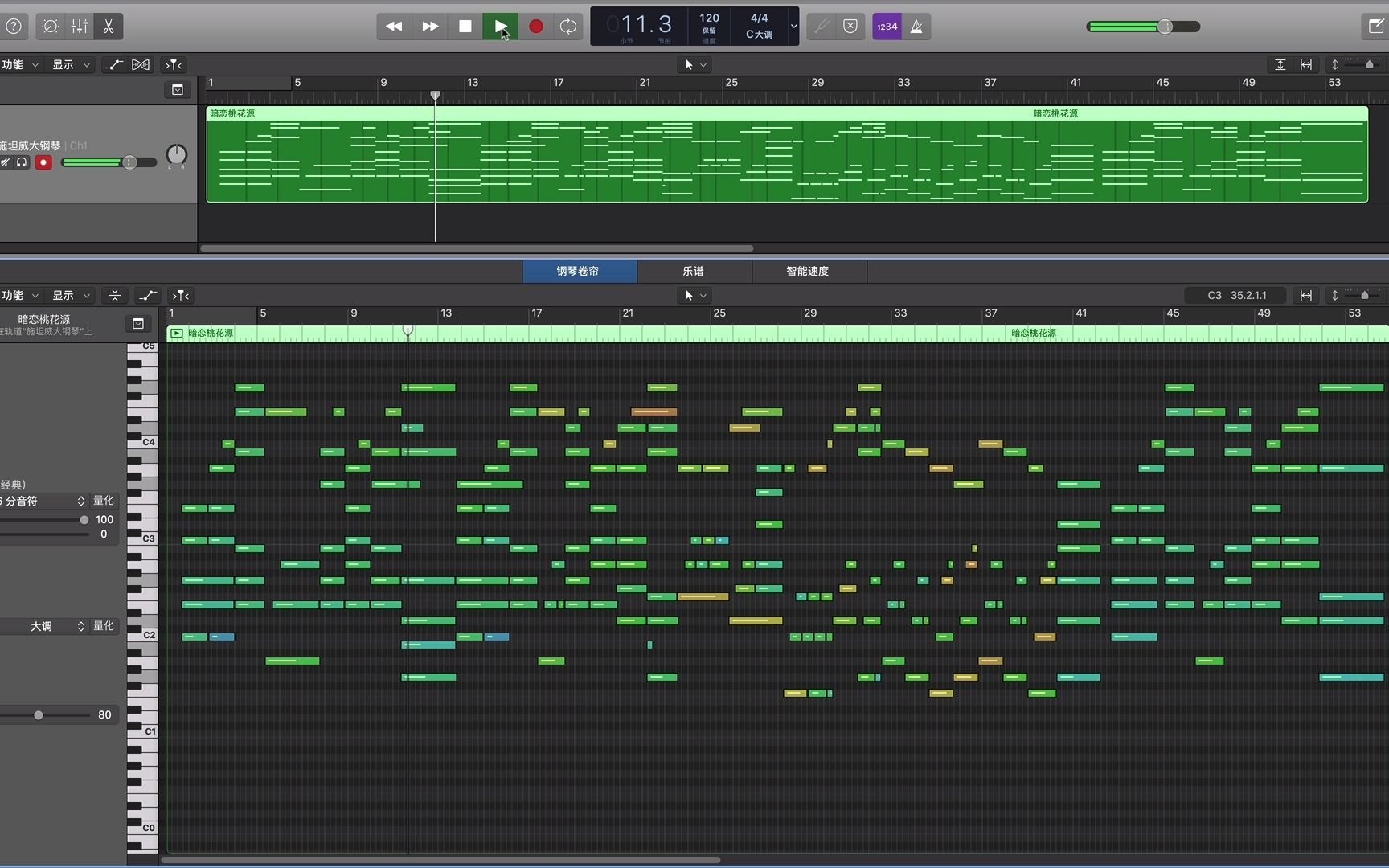Toggle piano roll horizontal auto zoom
The width and height of the screenshot is (1389, 868).
pyautogui.click(x=1306, y=295)
